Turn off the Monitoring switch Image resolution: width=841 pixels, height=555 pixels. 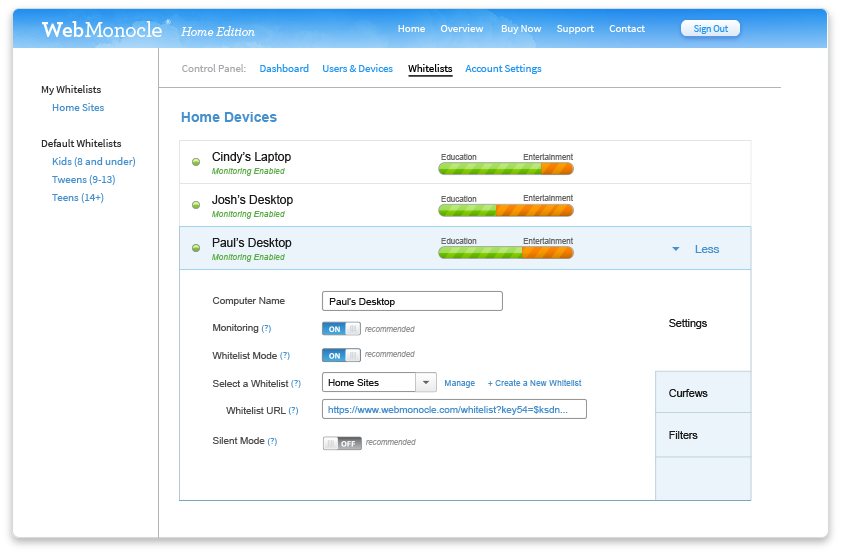point(341,329)
